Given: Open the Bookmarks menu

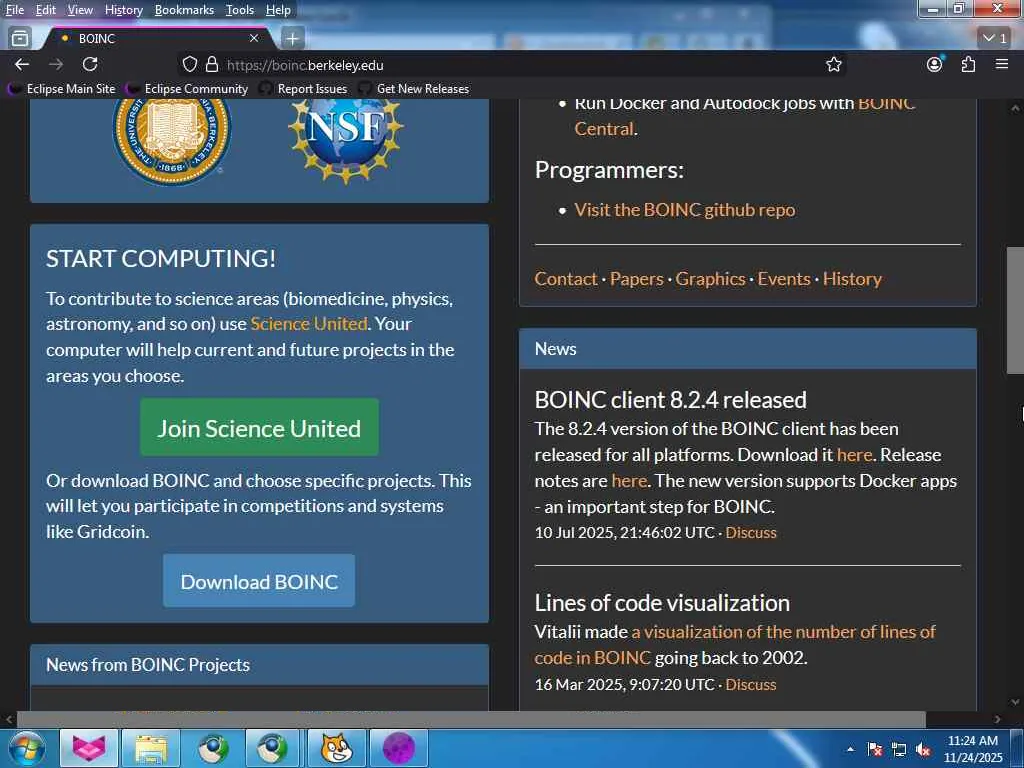Looking at the screenshot, I should (x=184, y=10).
